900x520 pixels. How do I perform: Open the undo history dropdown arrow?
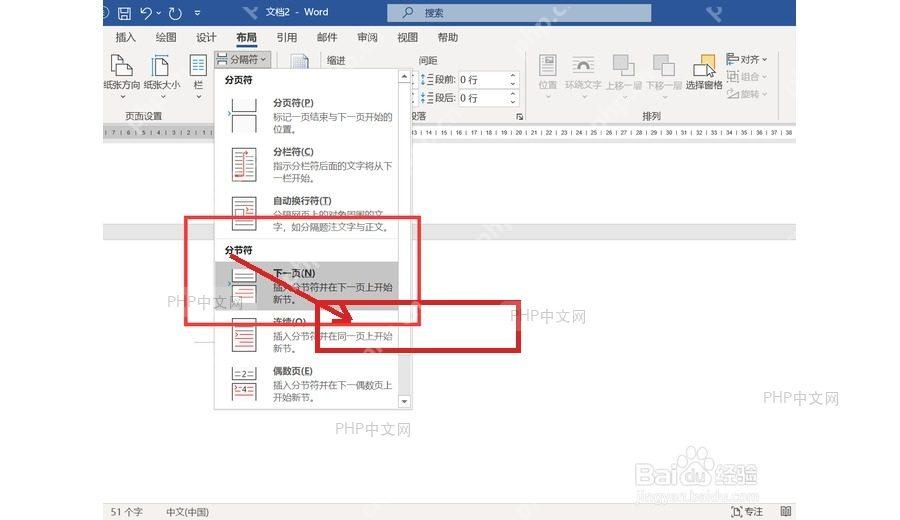(158, 13)
